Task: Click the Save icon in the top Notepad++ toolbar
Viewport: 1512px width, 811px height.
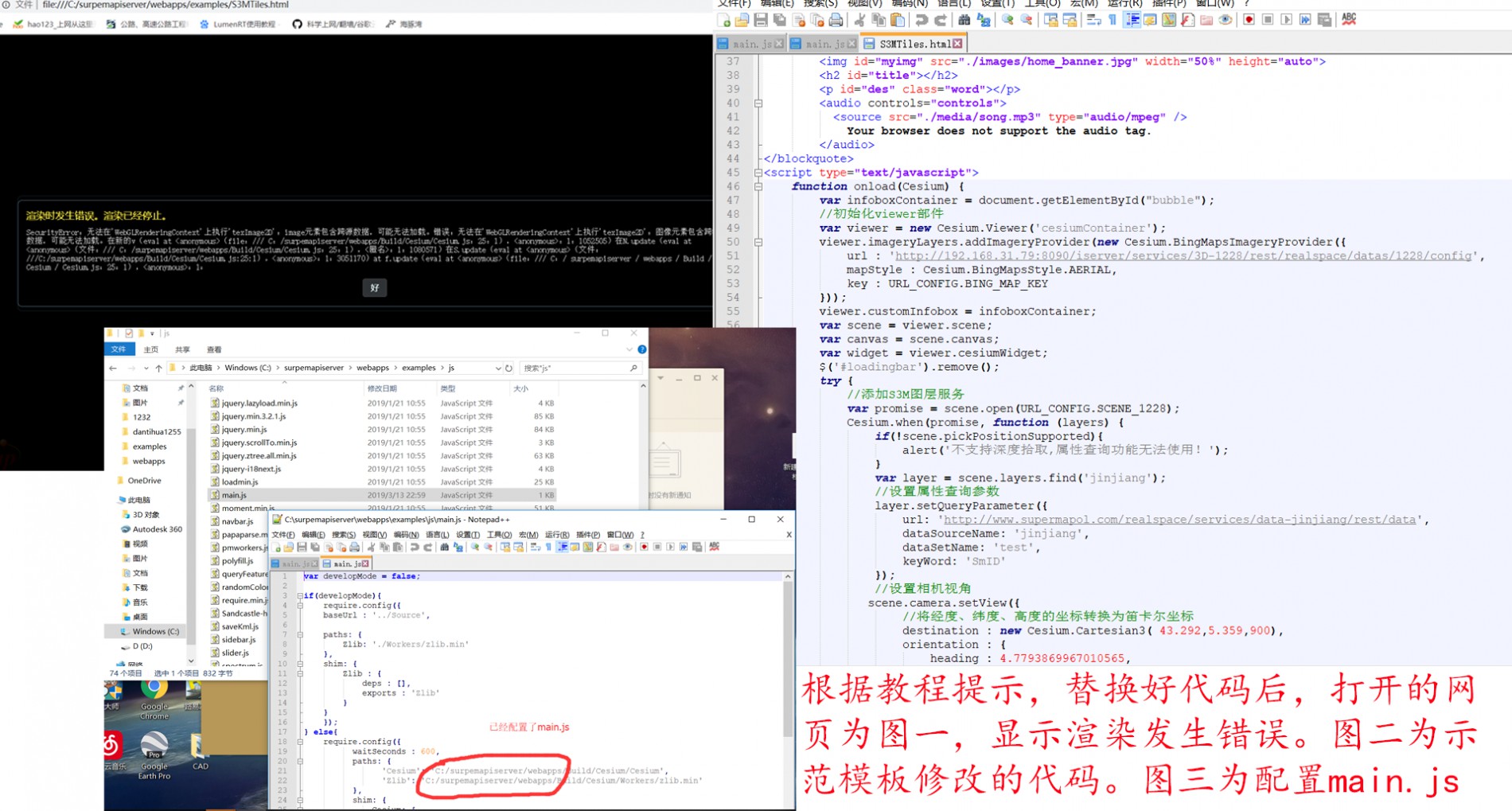Action: pos(761,20)
